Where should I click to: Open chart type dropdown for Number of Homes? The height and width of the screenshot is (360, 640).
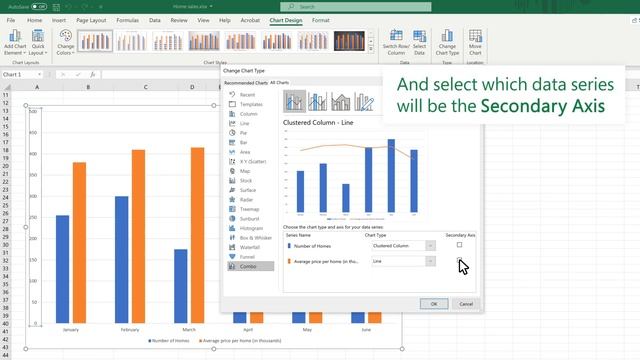click(x=430, y=246)
